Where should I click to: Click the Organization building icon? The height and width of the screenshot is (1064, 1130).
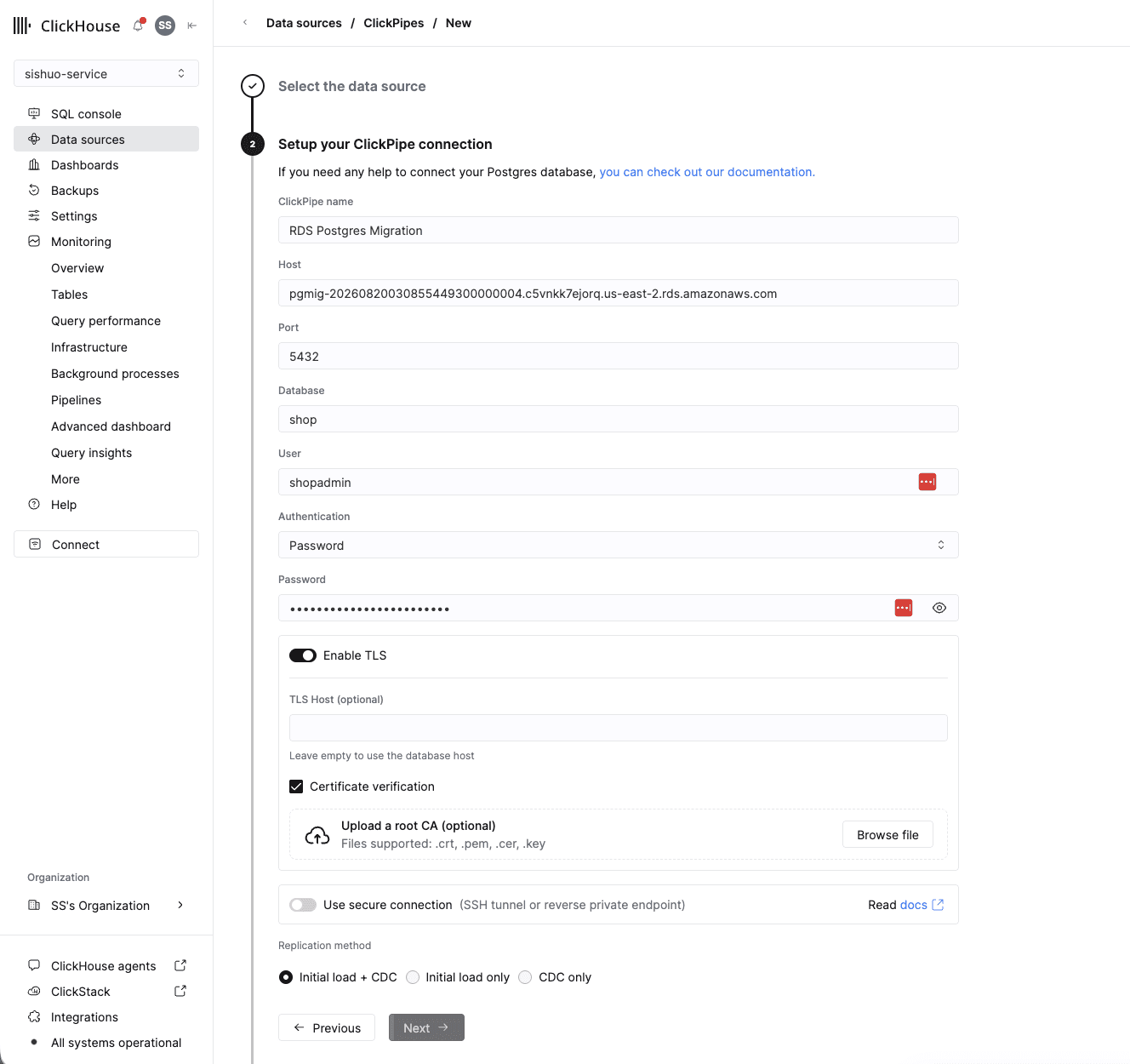click(x=34, y=905)
